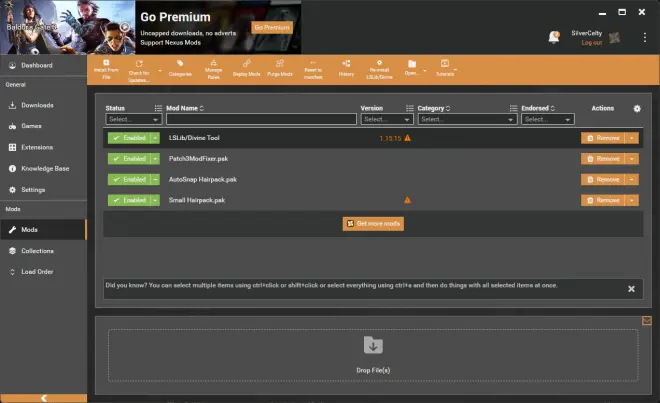Open the Remove dropdown arrow for Small Hairpack.pak
This screenshot has height=403, width=660.
(632, 201)
